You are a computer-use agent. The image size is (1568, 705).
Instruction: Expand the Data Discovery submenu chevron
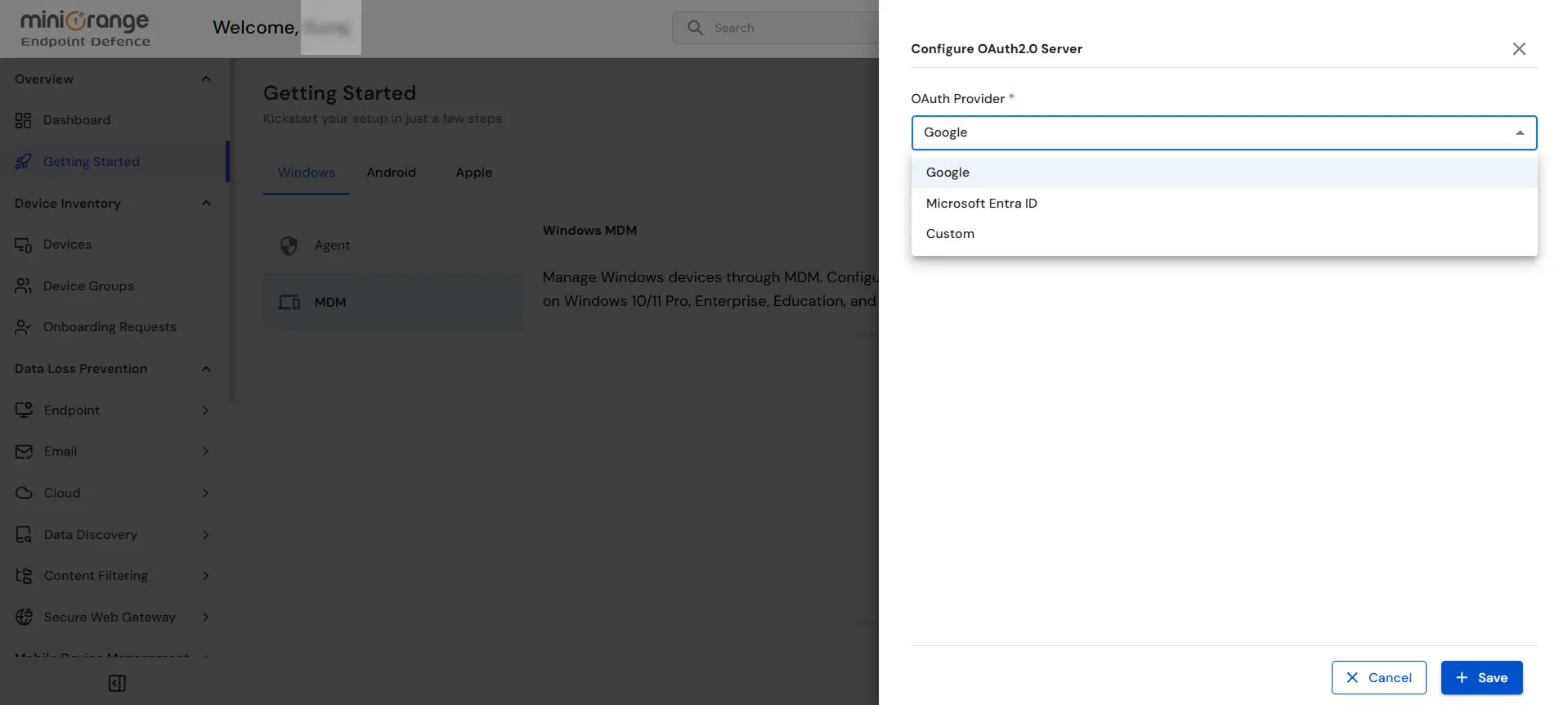tap(205, 535)
